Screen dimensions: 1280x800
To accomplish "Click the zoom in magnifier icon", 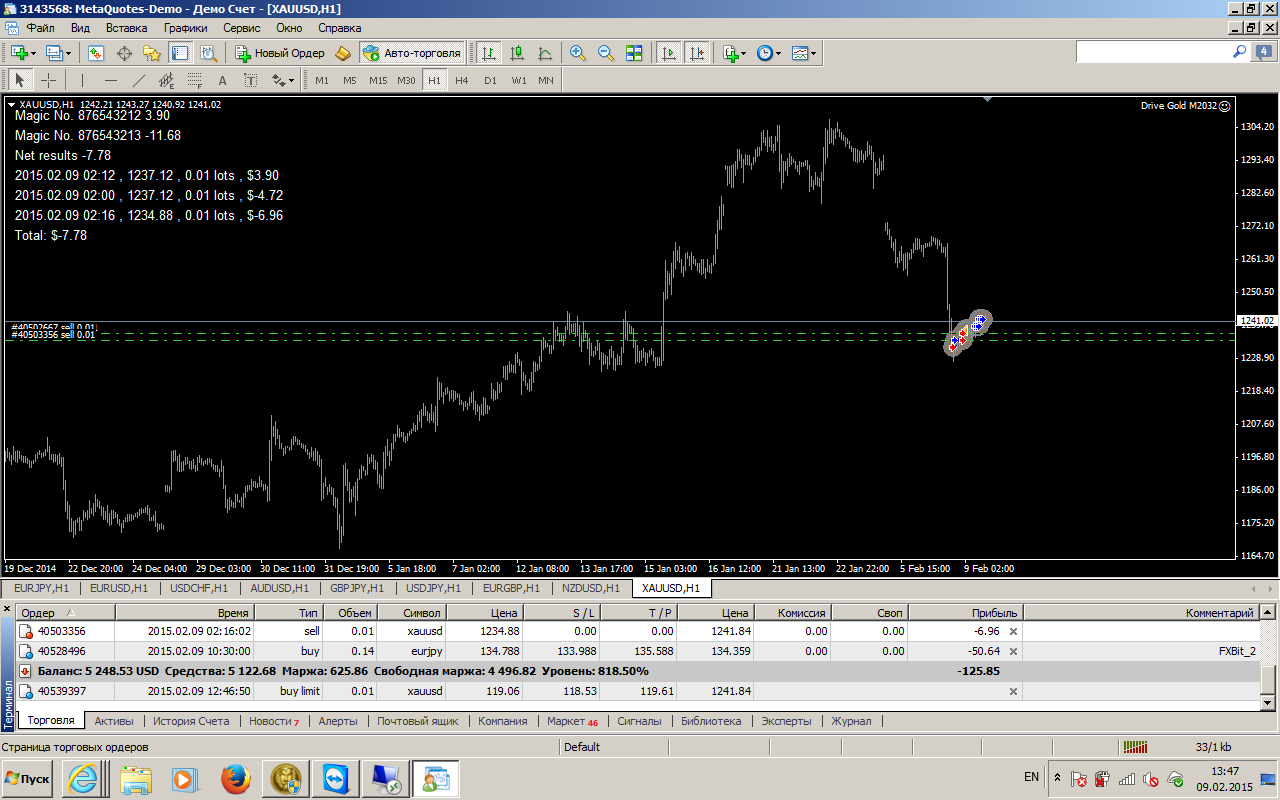I will (578, 53).
